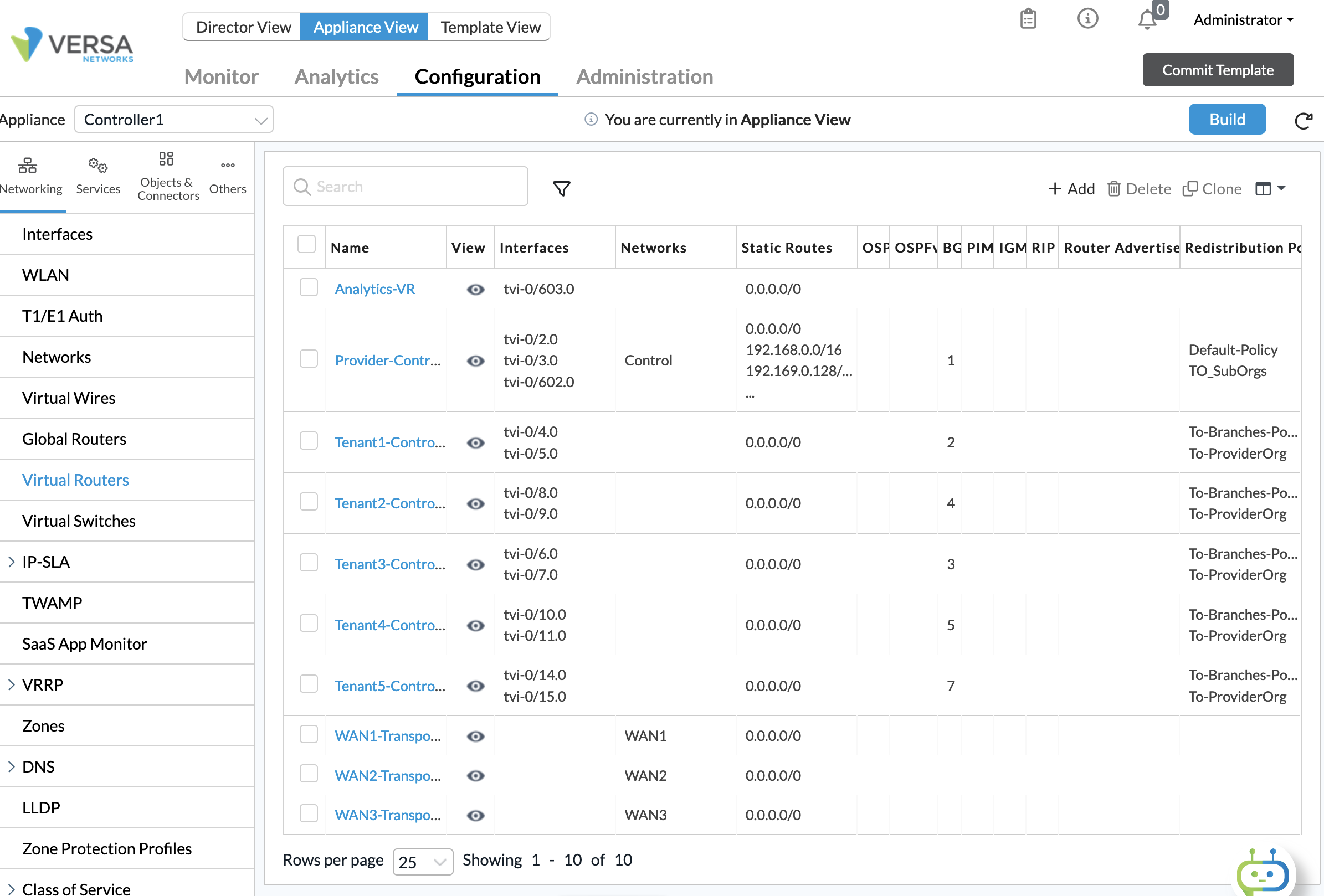
Task: Expand the VRRP menu item
Action: coord(12,684)
